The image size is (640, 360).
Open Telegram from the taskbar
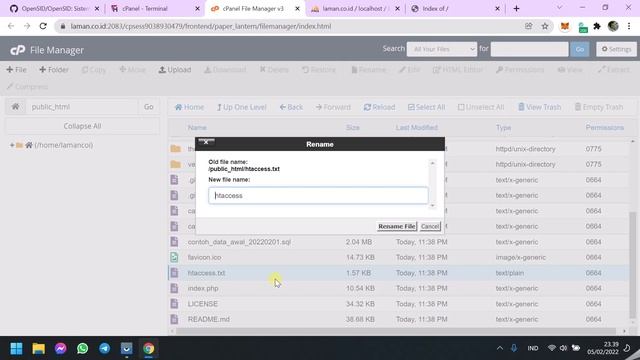[104, 348]
